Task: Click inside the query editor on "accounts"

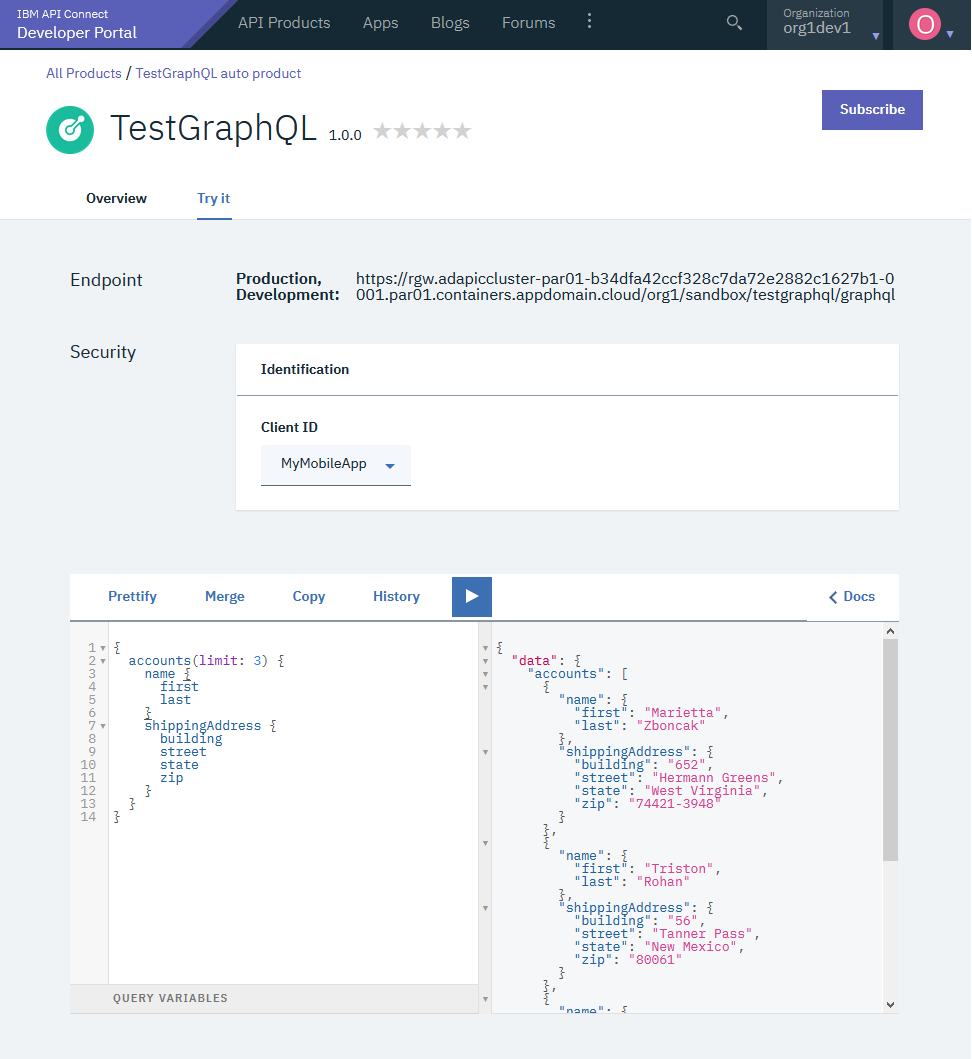Action: click(160, 661)
